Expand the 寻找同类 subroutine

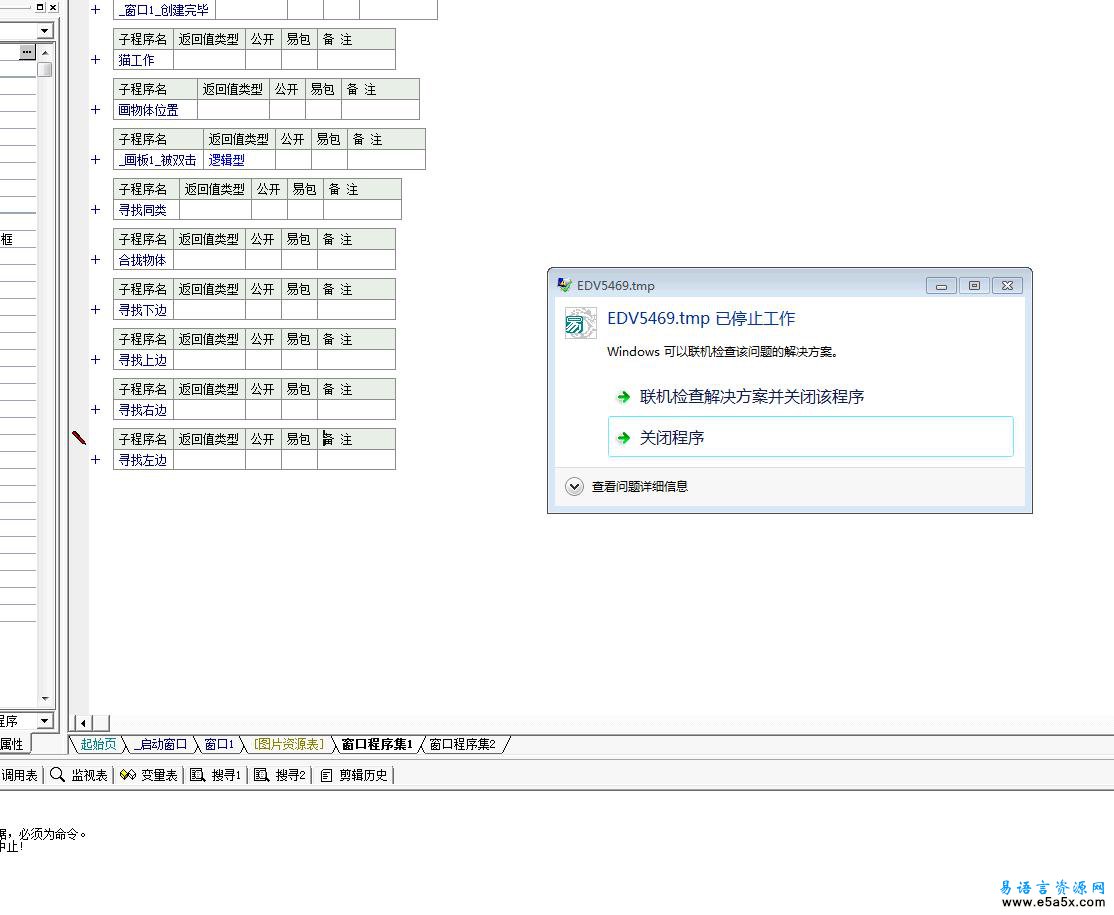point(96,210)
